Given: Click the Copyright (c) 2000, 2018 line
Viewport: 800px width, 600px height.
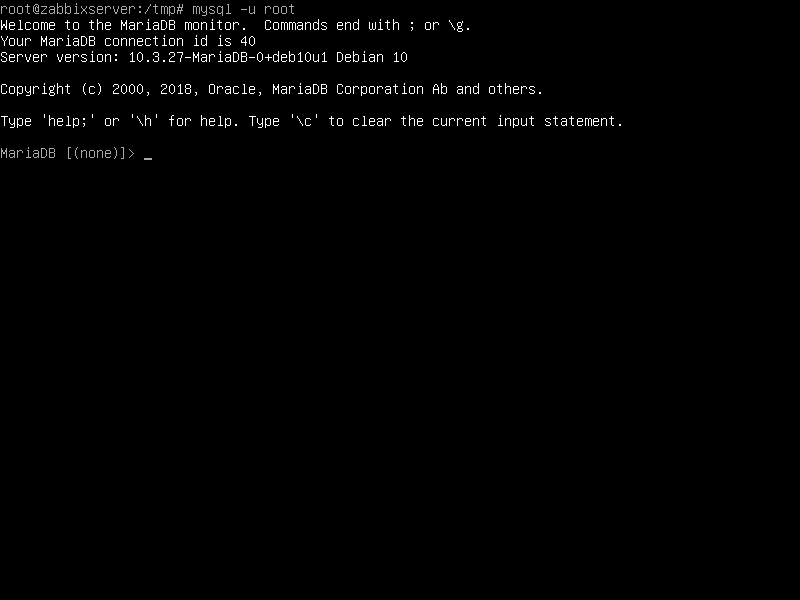Looking at the screenshot, I should [271, 89].
